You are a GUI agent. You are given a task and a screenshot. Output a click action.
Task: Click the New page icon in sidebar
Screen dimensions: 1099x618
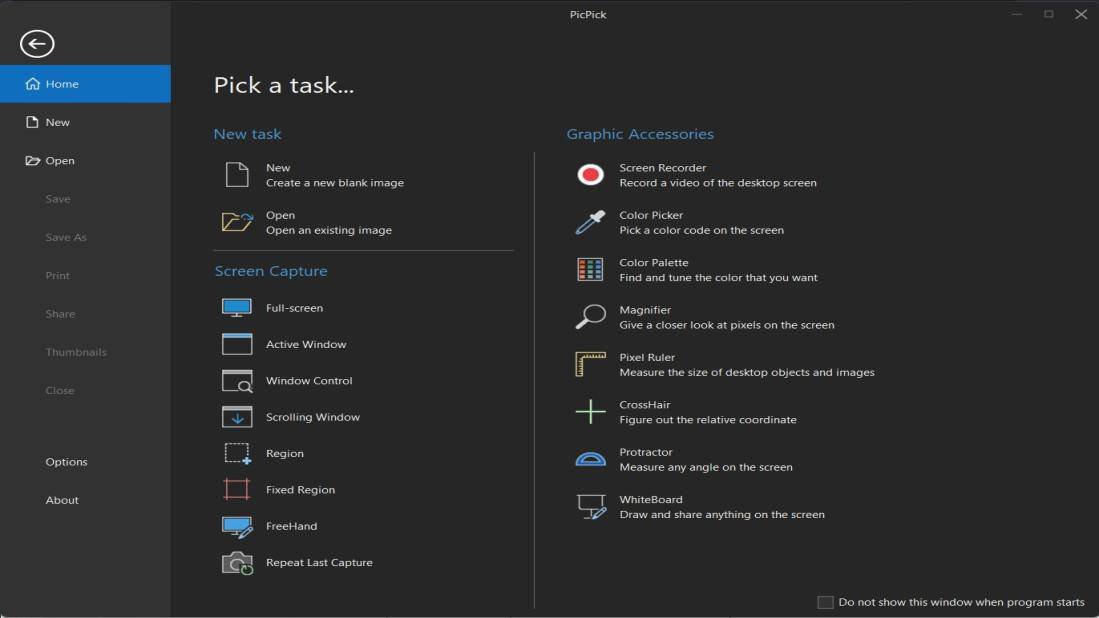pos(32,122)
